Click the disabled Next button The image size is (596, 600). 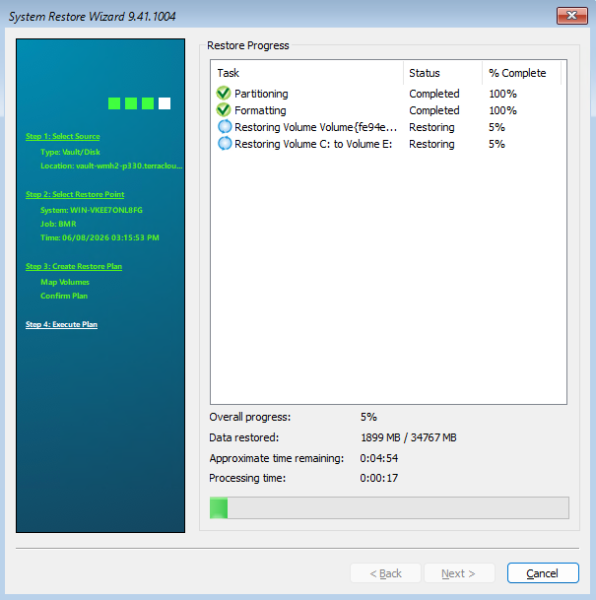459,573
